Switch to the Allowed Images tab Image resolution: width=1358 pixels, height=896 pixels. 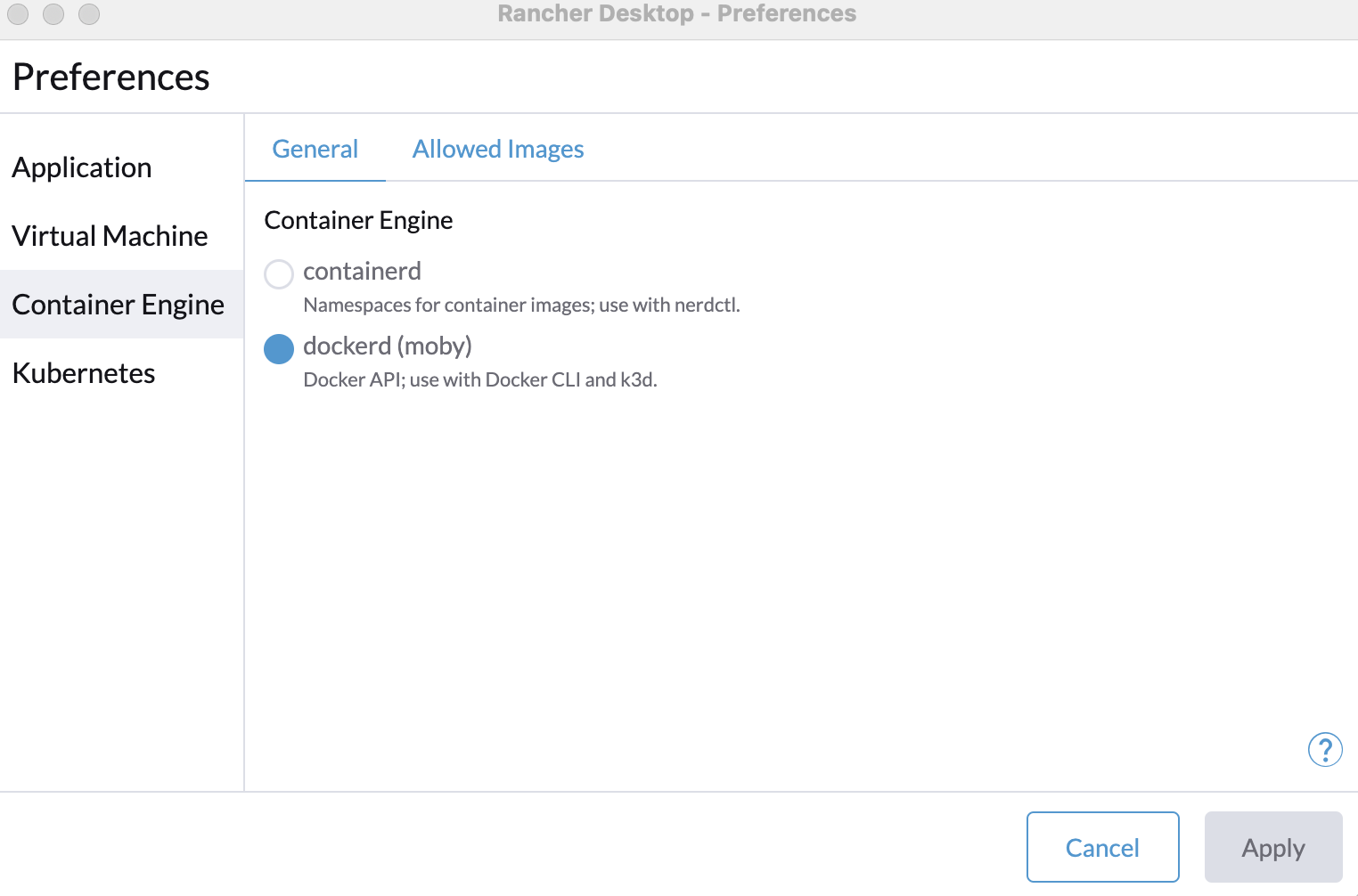point(497,149)
